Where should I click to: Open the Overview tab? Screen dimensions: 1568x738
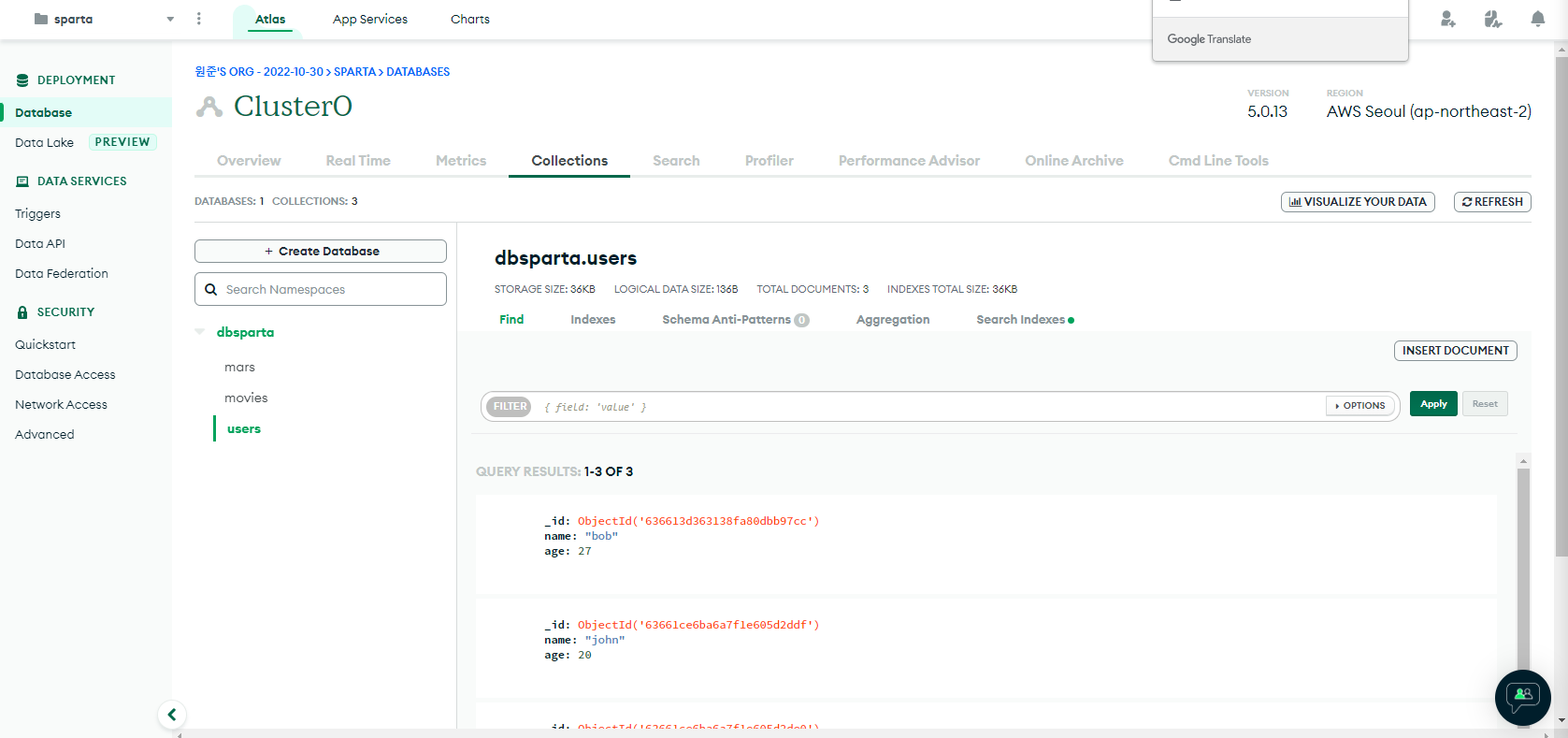(x=249, y=161)
